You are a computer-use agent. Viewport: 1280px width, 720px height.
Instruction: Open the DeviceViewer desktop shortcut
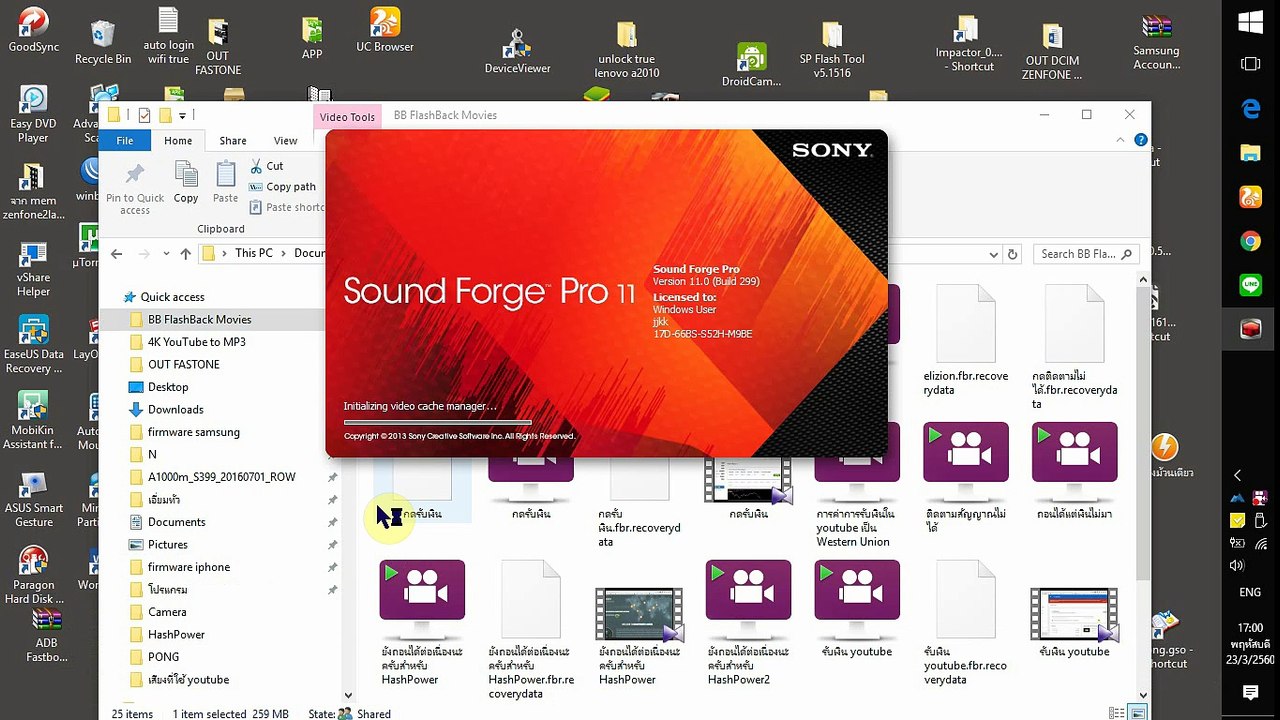pyautogui.click(x=517, y=51)
